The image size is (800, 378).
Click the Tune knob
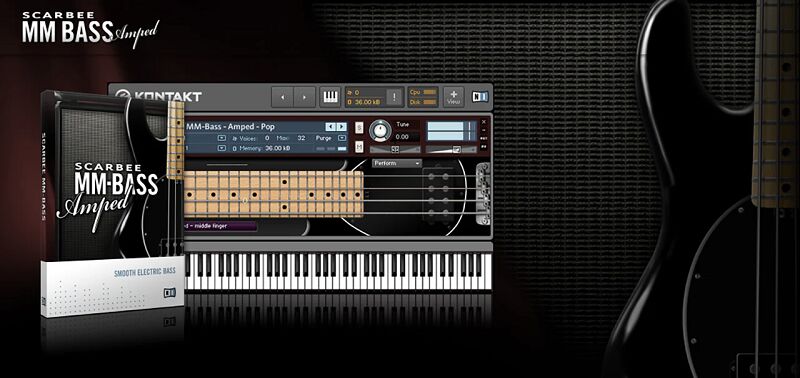tap(380, 131)
